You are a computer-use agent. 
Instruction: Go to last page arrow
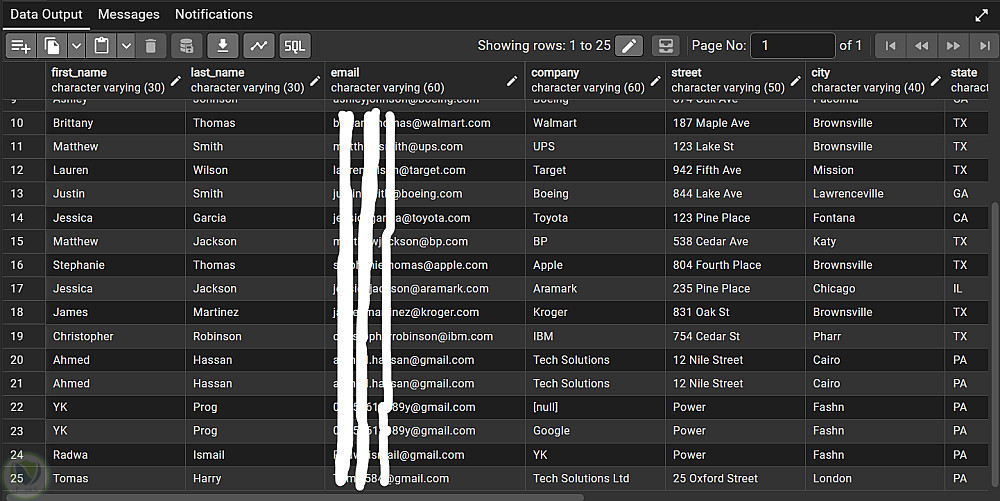(x=983, y=46)
